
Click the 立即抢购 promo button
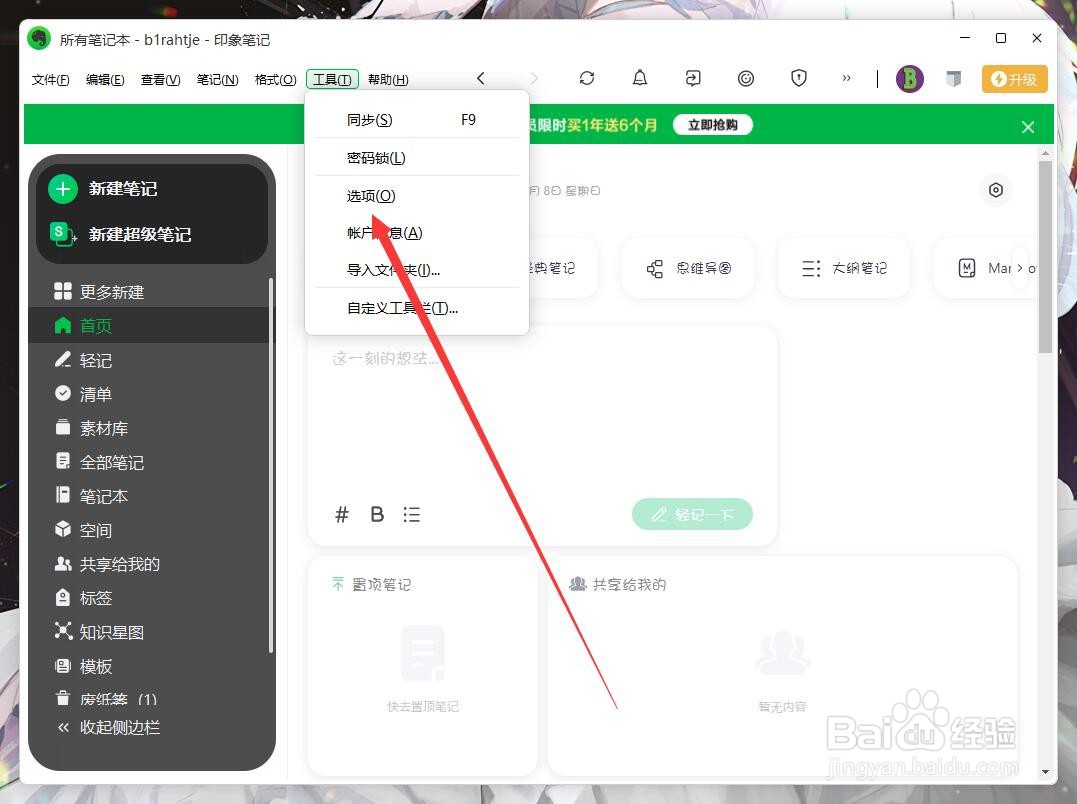[x=712, y=125]
